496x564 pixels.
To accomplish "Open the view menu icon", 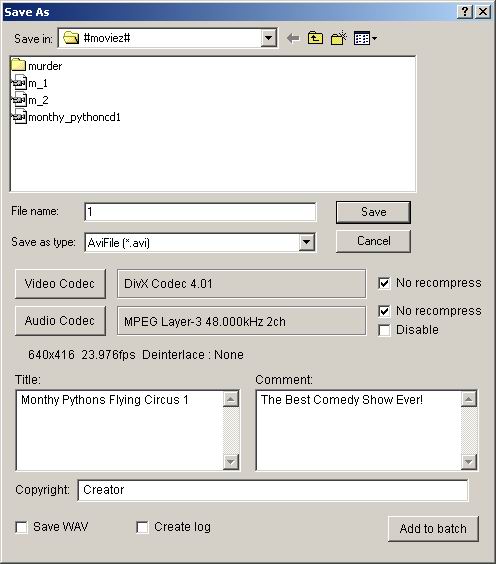I will point(365,38).
